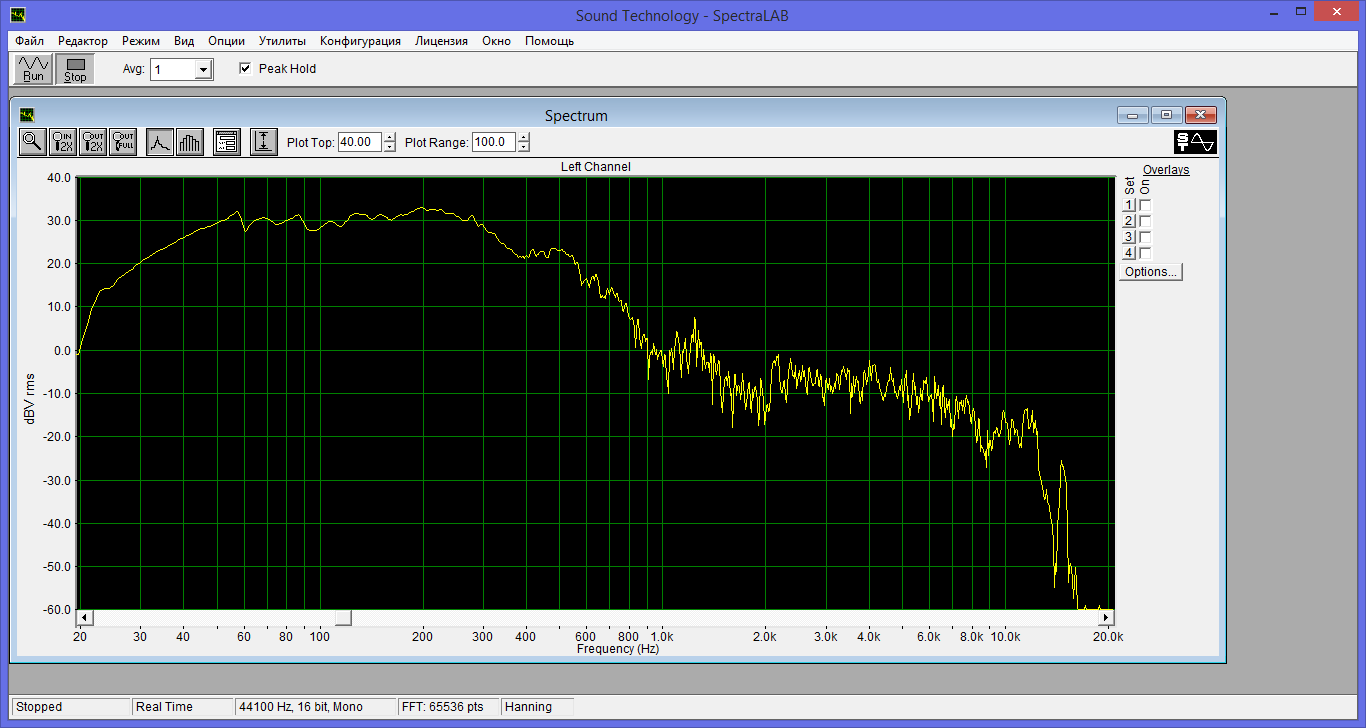Open the Вид menu
The height and width of the screenshot is (728, 1366).
(184, 41)
